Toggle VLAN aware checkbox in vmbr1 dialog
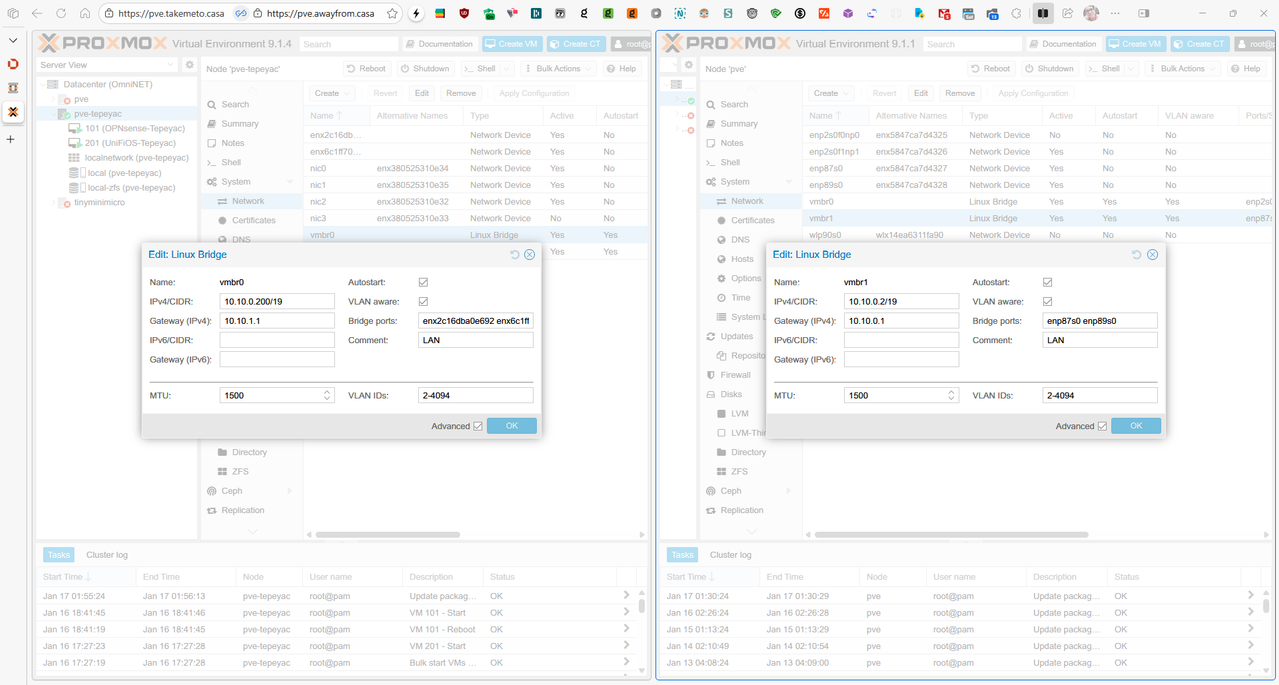 [x=1047, y=301]
